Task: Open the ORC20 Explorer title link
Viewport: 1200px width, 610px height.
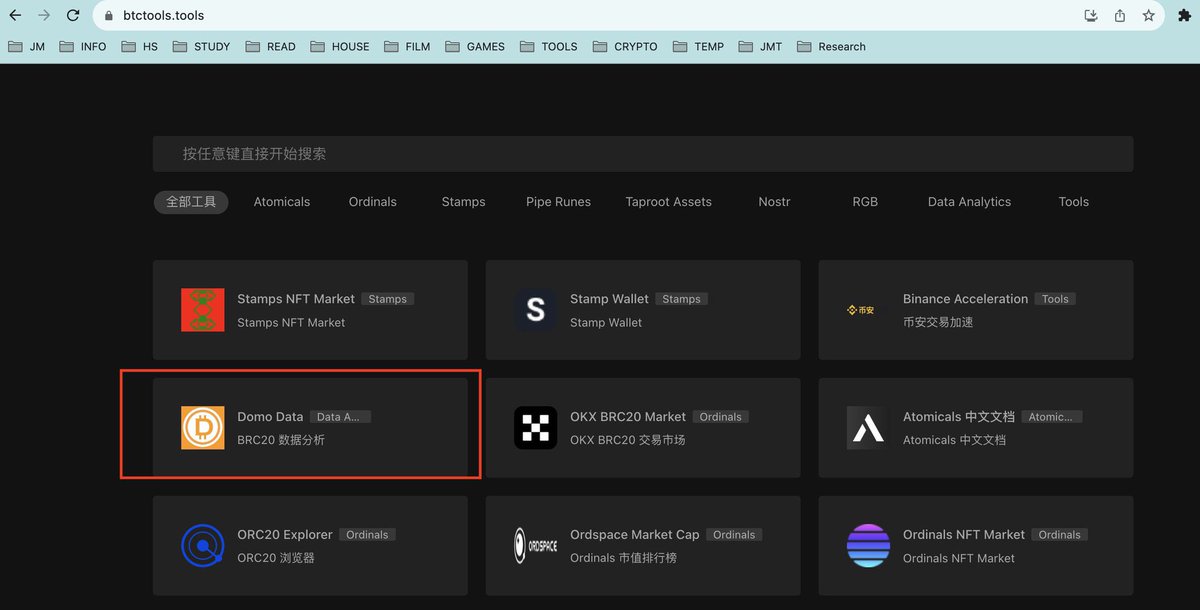Action: point(285,535)
